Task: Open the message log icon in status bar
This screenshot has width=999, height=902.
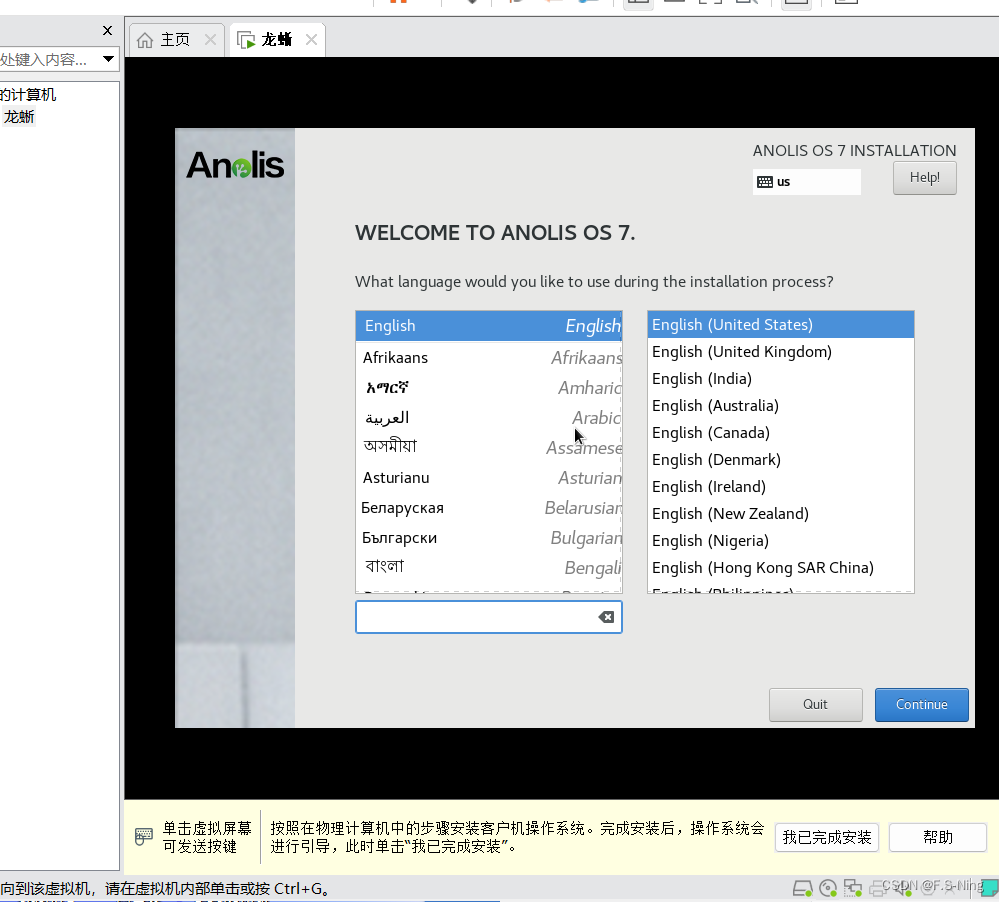Action: click(990, 887)
